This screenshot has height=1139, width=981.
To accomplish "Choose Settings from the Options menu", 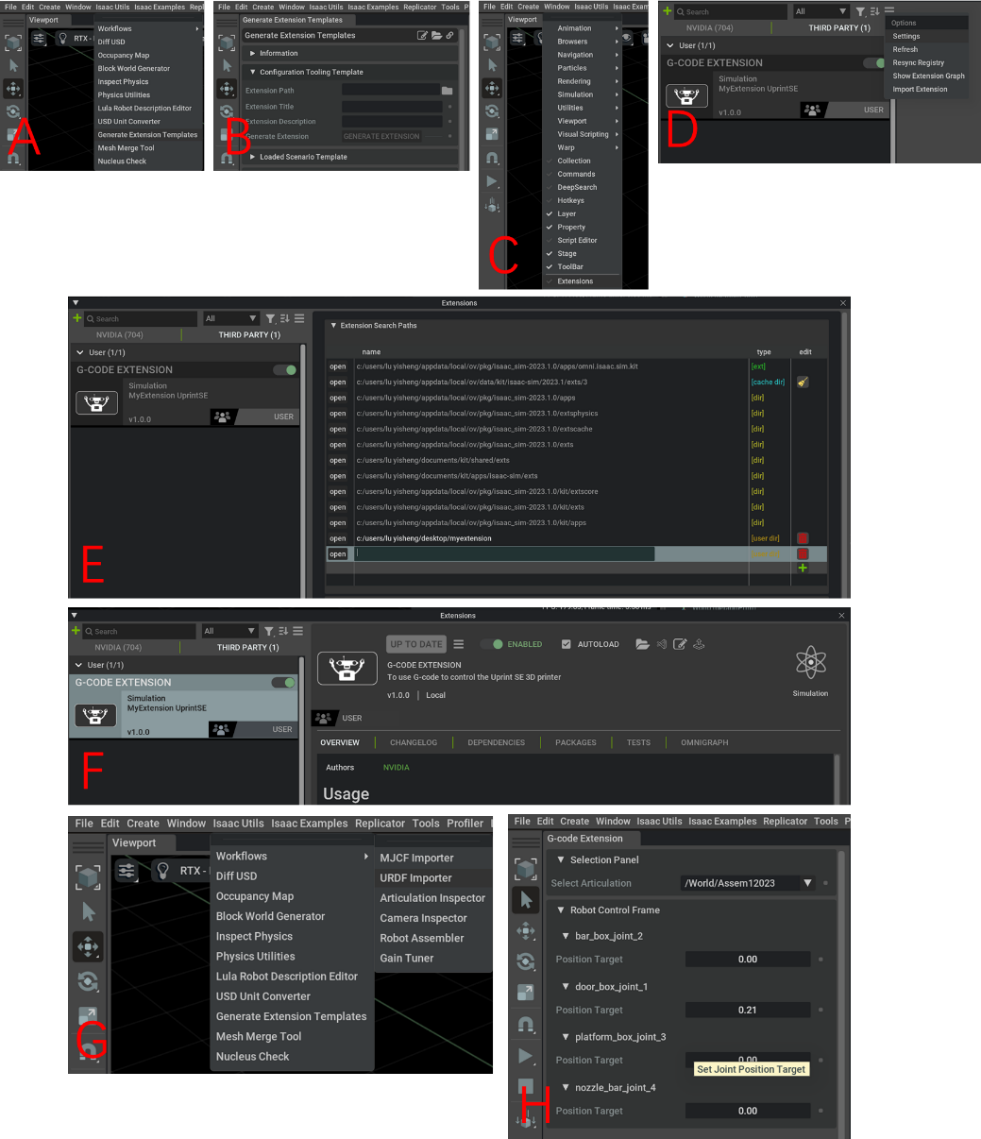I will pyautogui.click(x=905, y=36).
